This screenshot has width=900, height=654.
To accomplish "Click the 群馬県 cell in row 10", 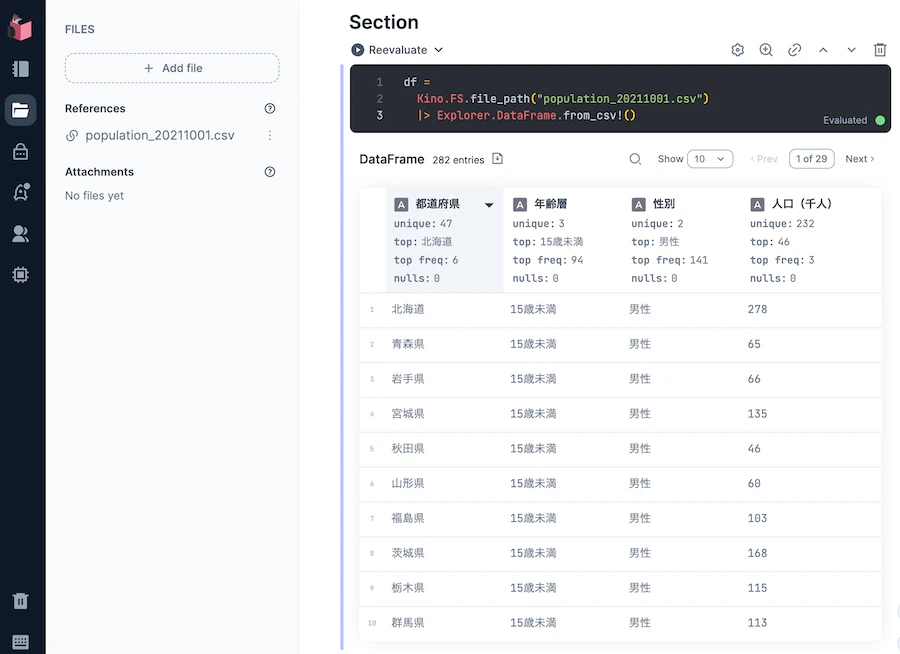I will click(x=408, y=622).
